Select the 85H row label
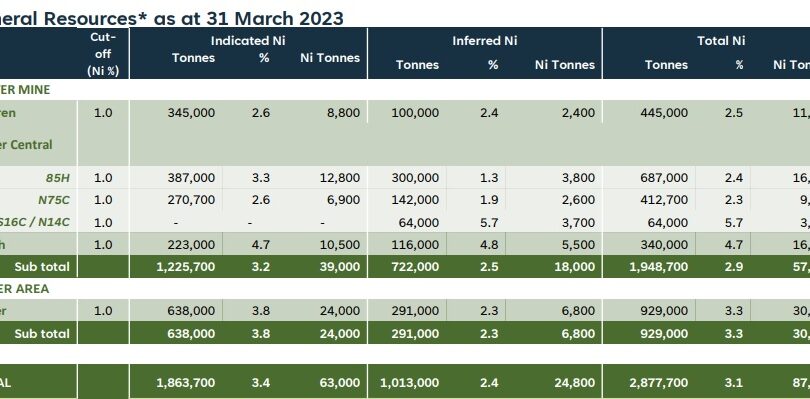 click(x=58, y=178)
